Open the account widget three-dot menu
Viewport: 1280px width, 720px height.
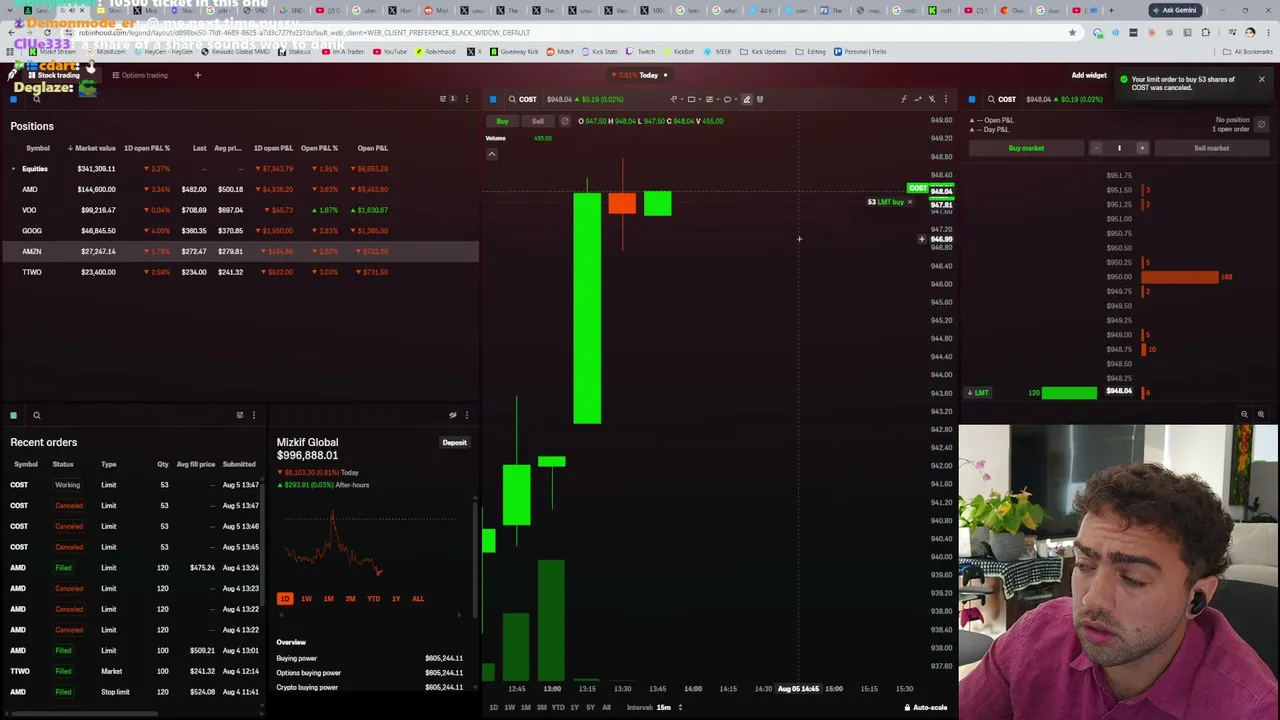pyautogui.click(x=466, y=415)
